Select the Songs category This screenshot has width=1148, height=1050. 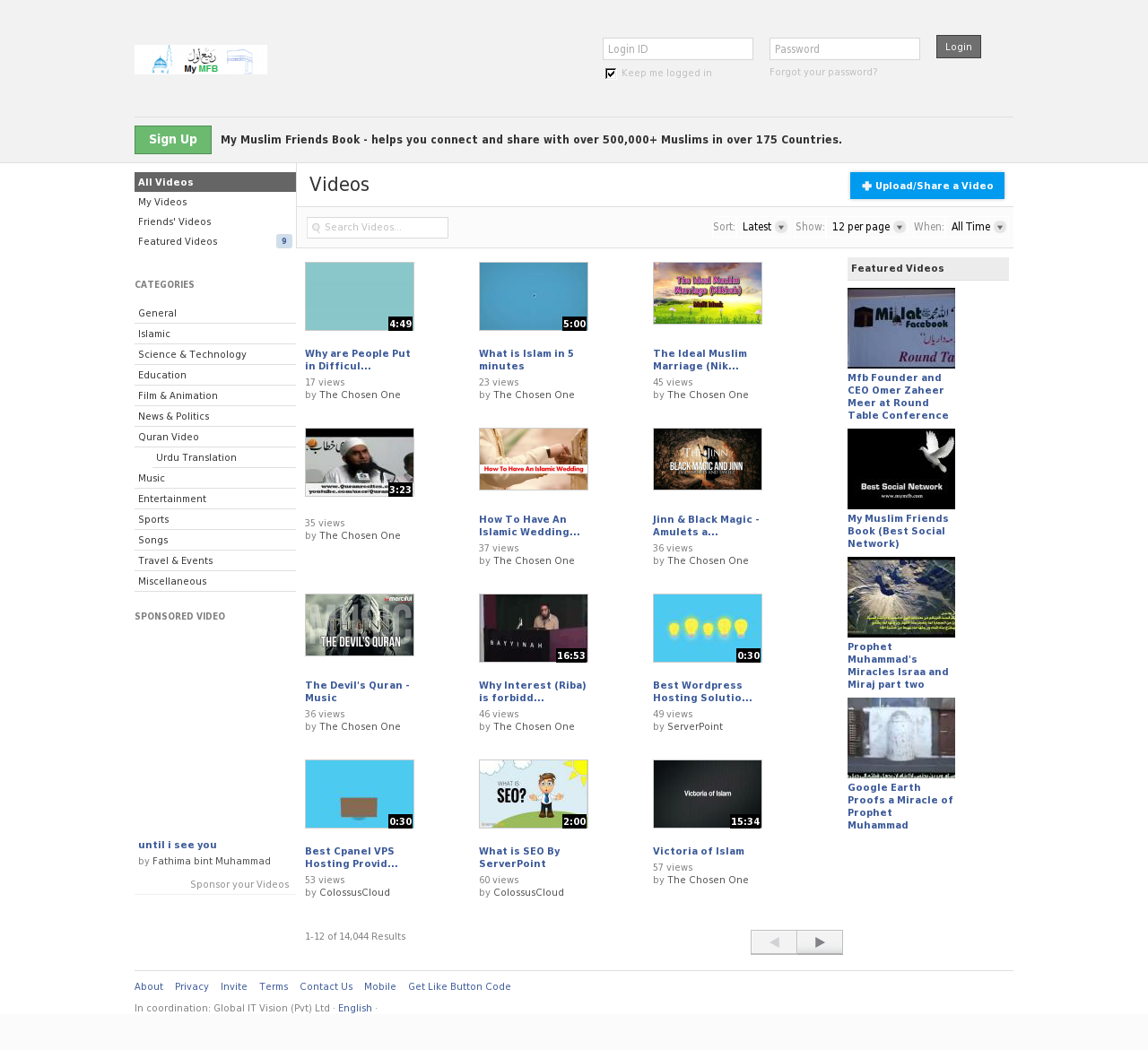(215, 540)
